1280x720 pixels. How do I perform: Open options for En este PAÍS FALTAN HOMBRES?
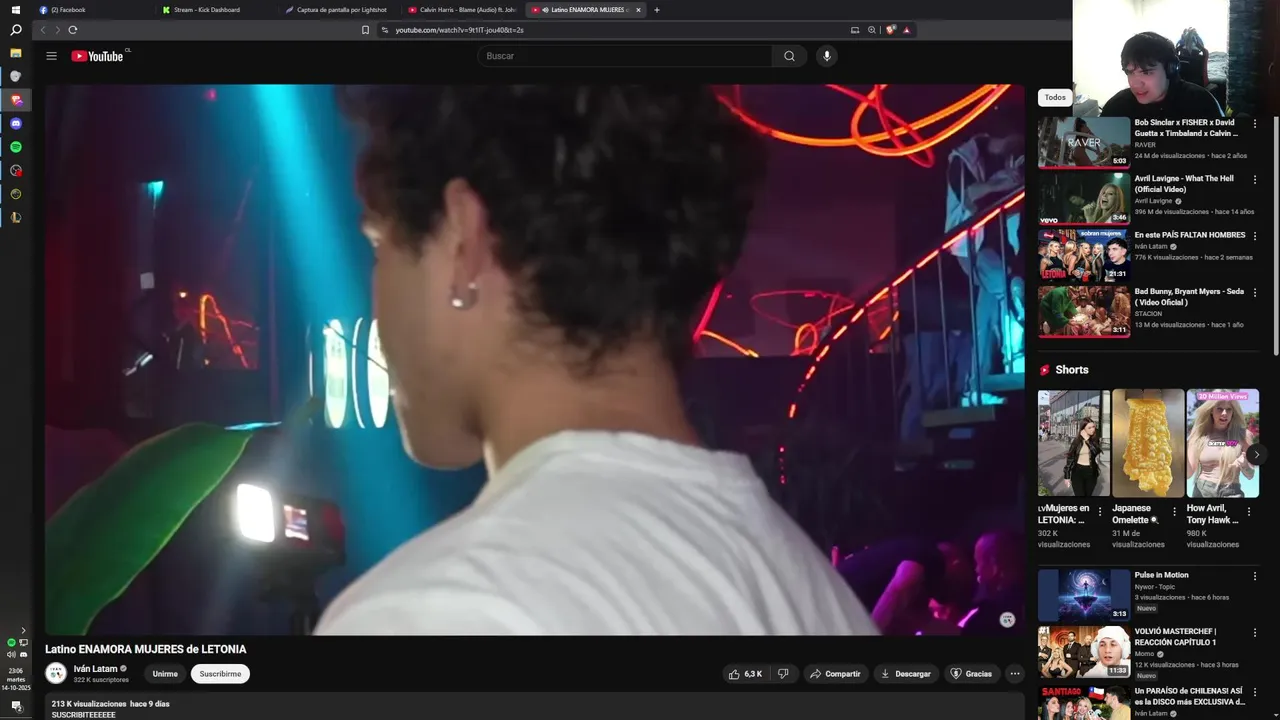1255,236
